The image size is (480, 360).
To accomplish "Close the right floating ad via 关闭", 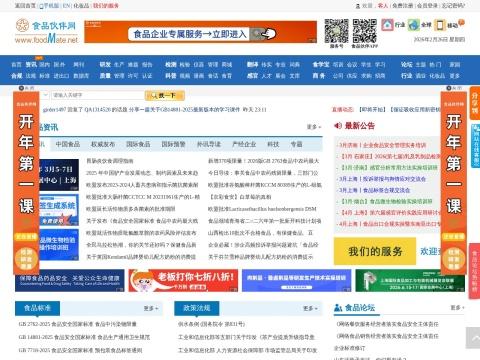I will click(454, 88).
